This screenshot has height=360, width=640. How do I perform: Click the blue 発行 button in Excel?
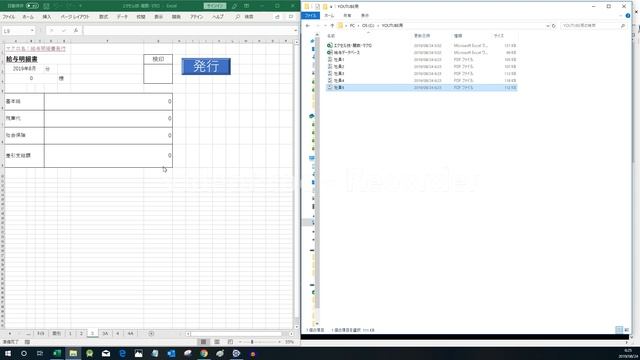click(206, 66)
